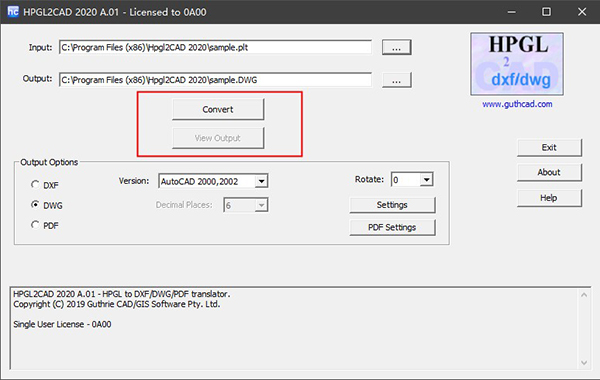Click the HPGL dxf/dwg logo image
Viewport: 600px width, 380px height.
[517, 64]
